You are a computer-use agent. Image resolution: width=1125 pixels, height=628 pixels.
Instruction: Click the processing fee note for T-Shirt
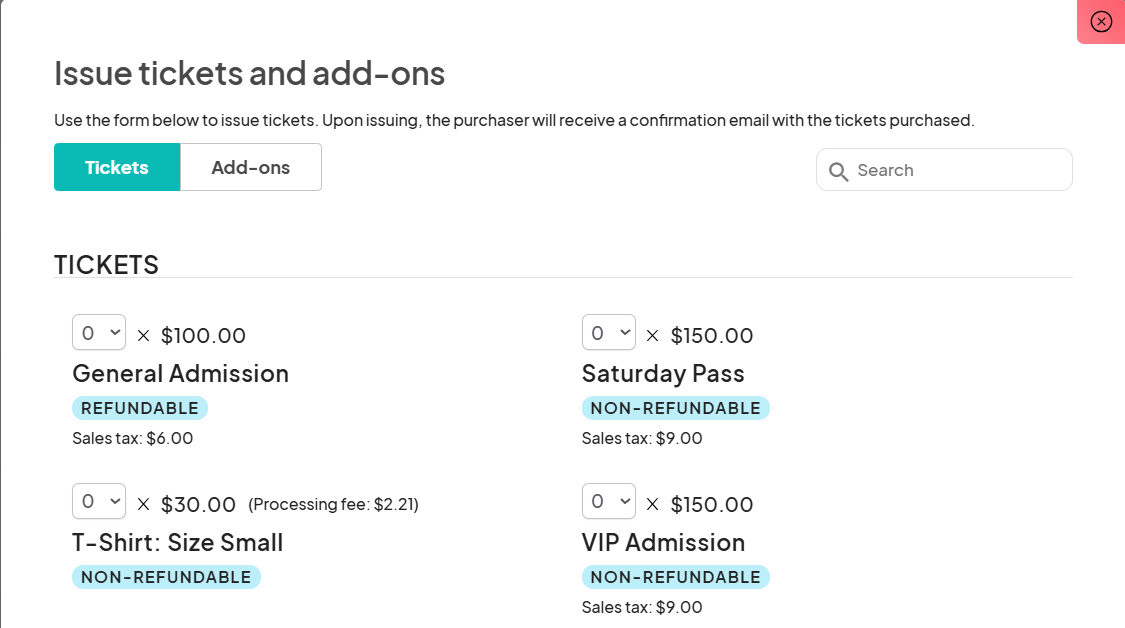334,504
